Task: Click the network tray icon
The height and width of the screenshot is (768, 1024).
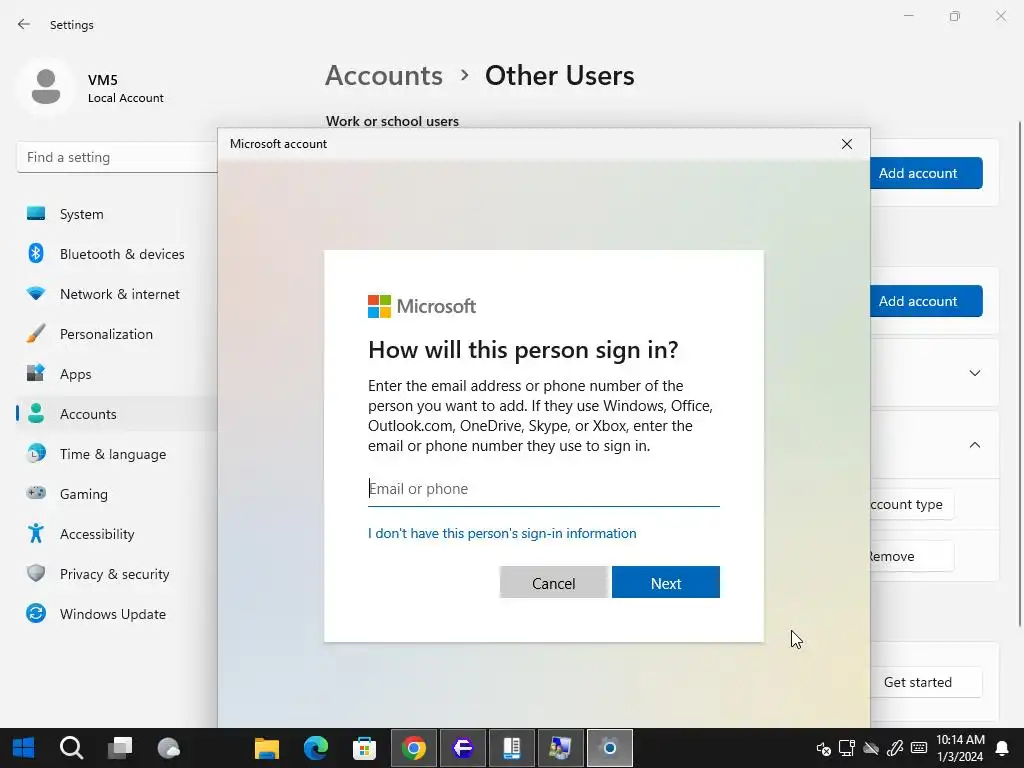Action: pos(847,748)
